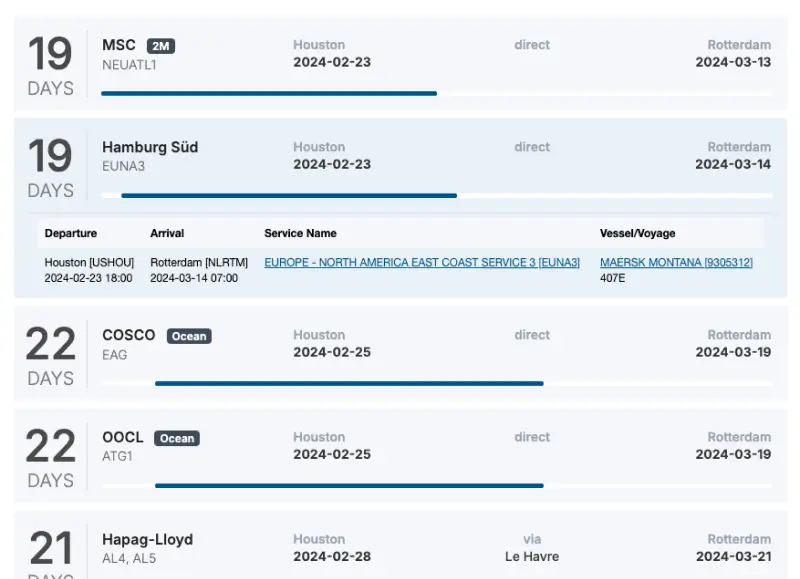800x579 pixels.
Task: Select OOCL departure date 2024-02-25
Action: click(332, 454)
